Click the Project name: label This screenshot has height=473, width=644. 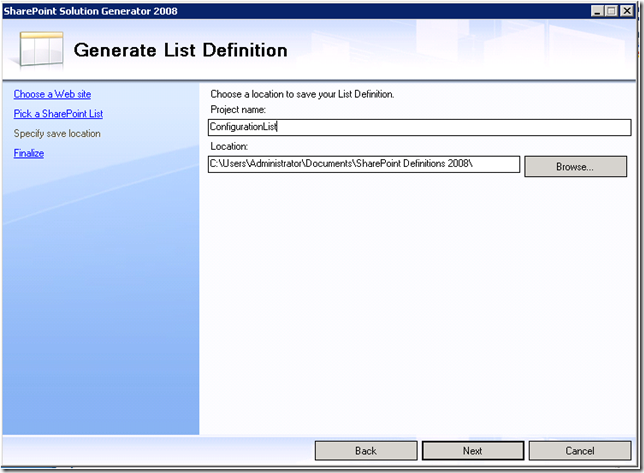pos(238,109)
